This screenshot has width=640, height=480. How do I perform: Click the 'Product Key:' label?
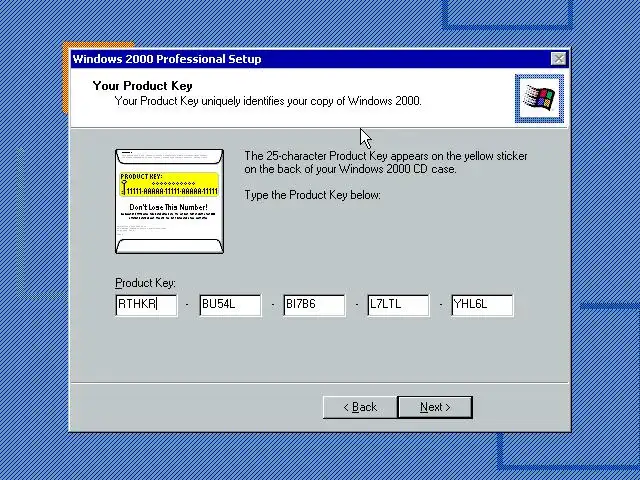click(145, 283)
